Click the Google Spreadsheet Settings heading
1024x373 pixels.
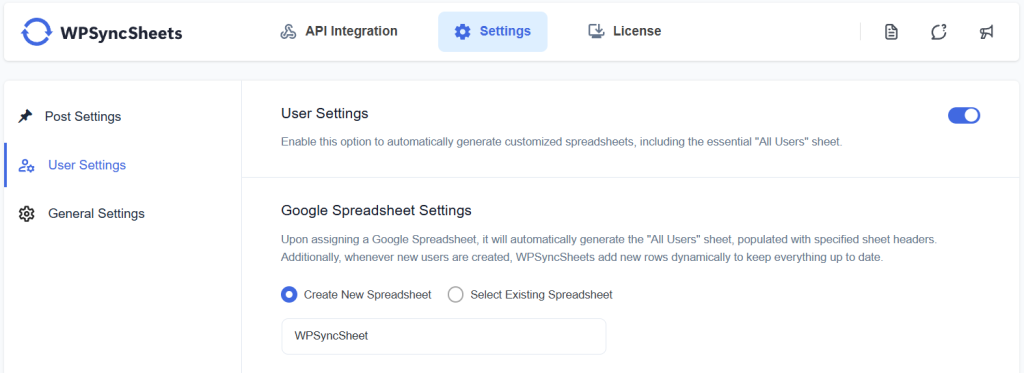click(x=376, y=211)
